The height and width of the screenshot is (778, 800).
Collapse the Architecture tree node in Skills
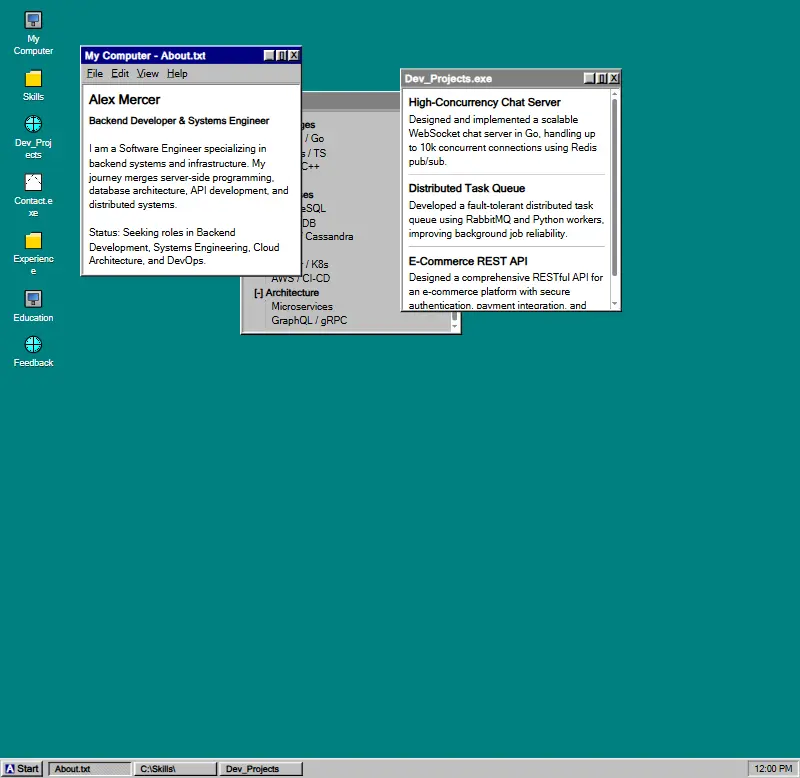tap(258, 293)
